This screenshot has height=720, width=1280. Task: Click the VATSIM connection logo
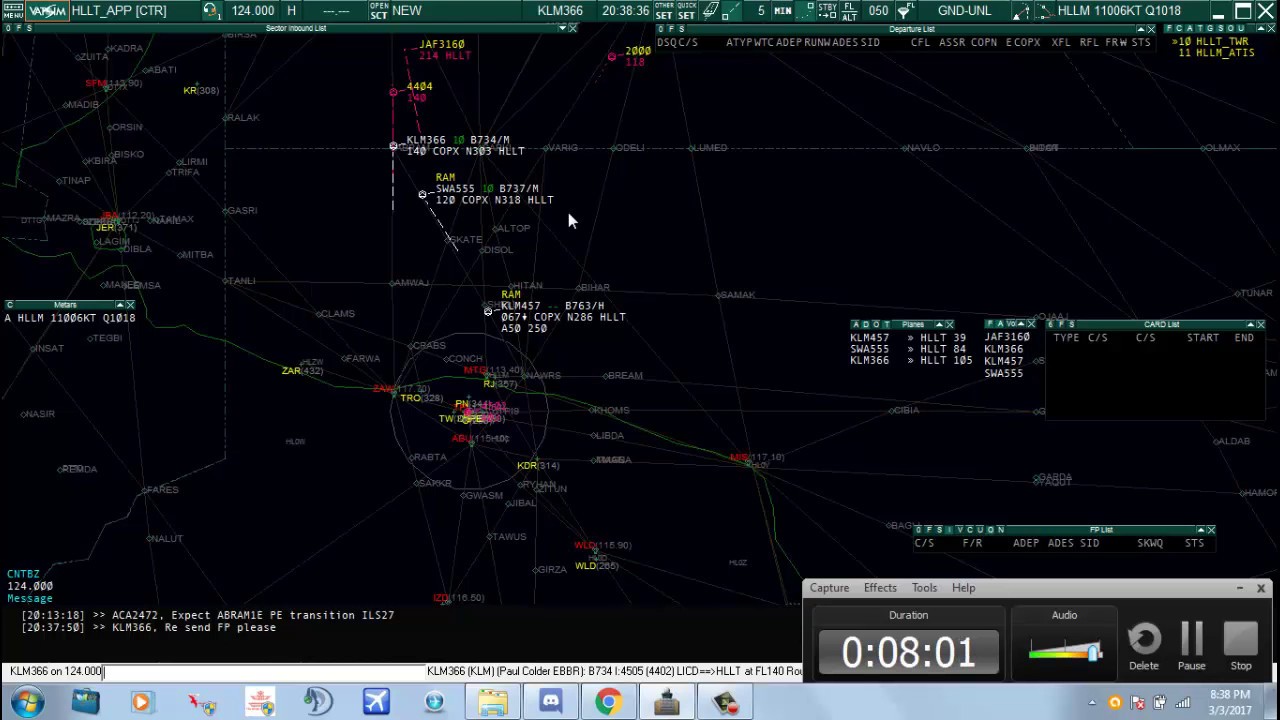coord(48,11)
